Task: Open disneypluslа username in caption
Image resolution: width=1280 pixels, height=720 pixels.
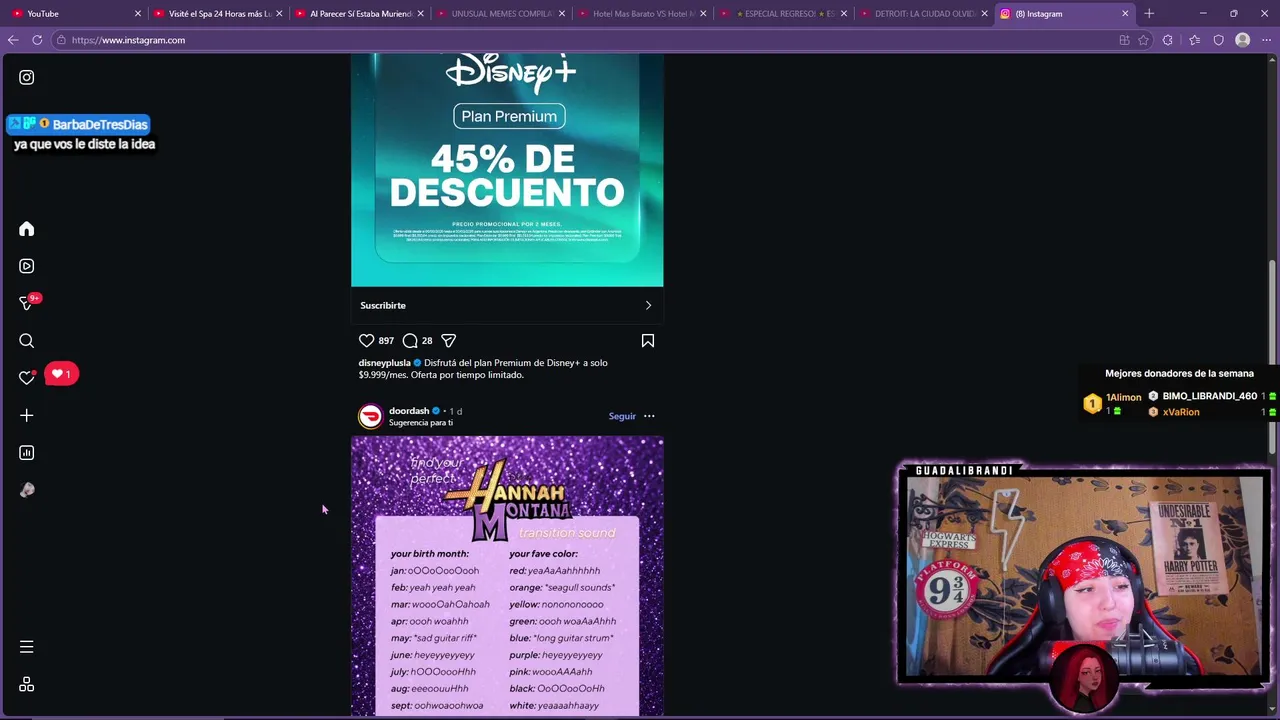Action: [x=384, y=363]
